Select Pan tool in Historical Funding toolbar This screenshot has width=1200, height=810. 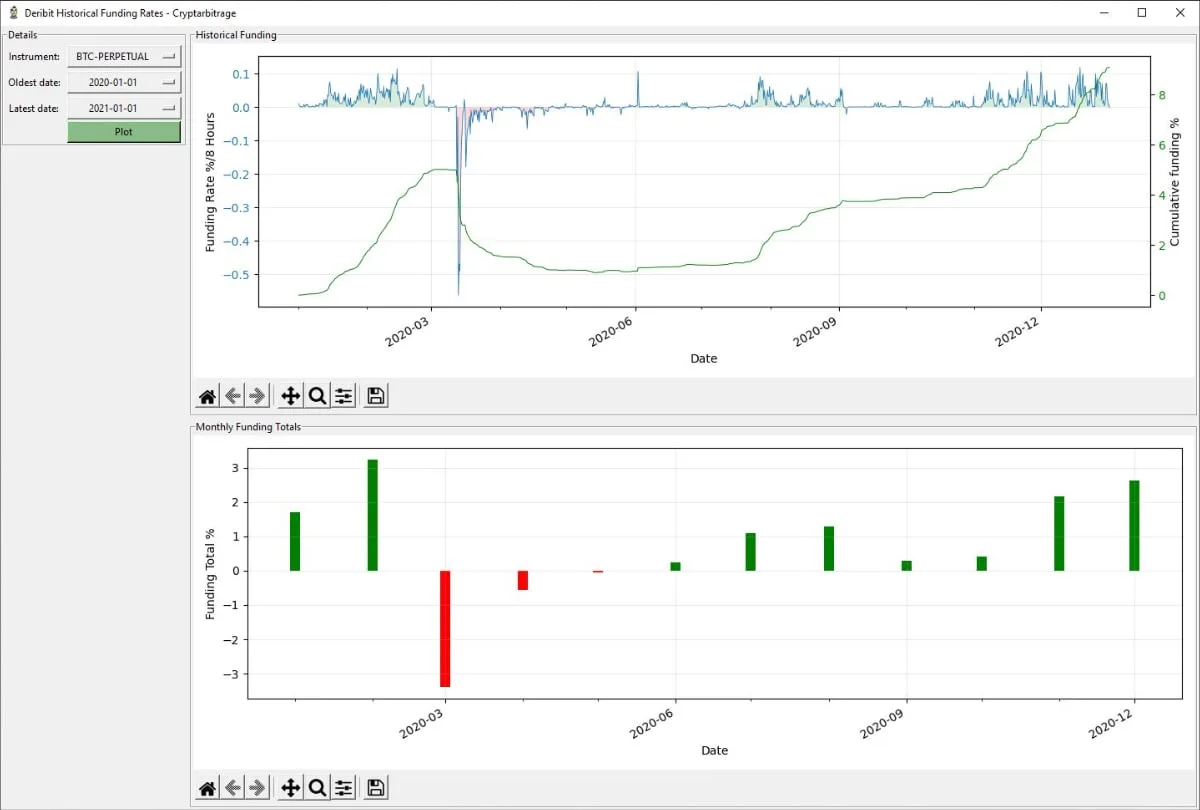(291, 396)
